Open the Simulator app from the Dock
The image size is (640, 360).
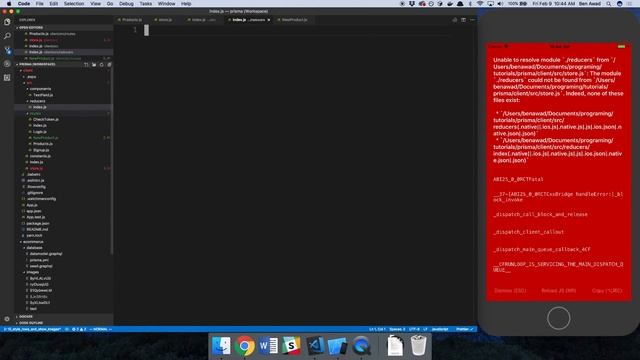338,346
